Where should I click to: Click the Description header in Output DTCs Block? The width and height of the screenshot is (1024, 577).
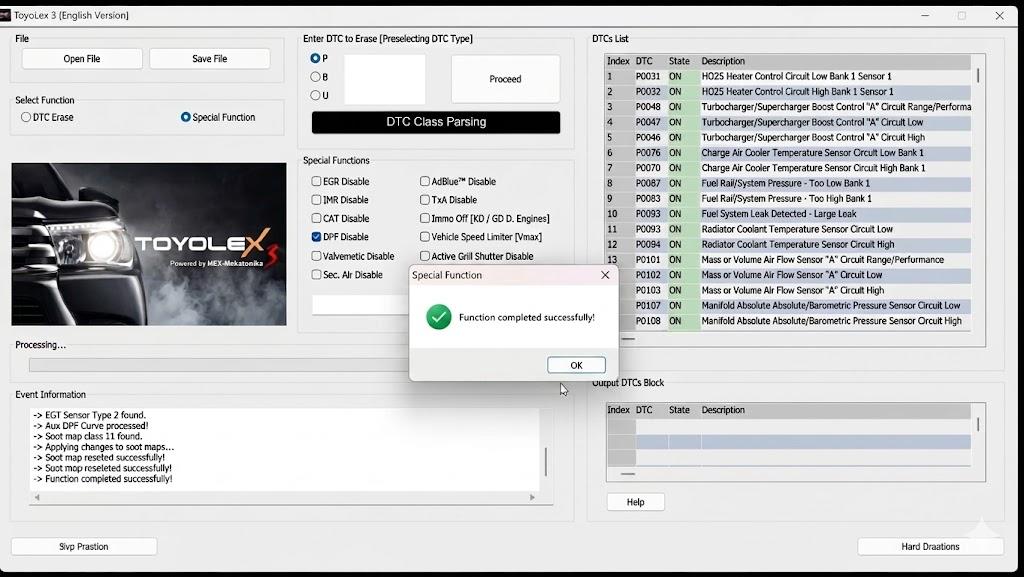tap(723, 410)
